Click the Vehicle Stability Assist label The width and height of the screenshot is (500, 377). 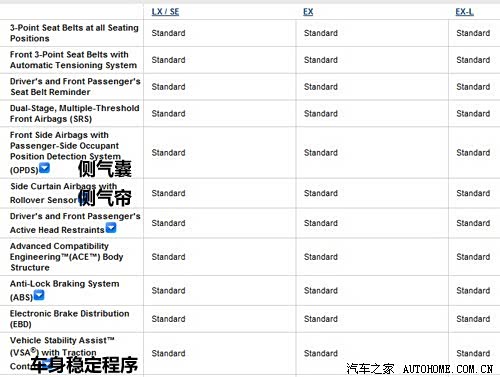click(x=62, y=353)
